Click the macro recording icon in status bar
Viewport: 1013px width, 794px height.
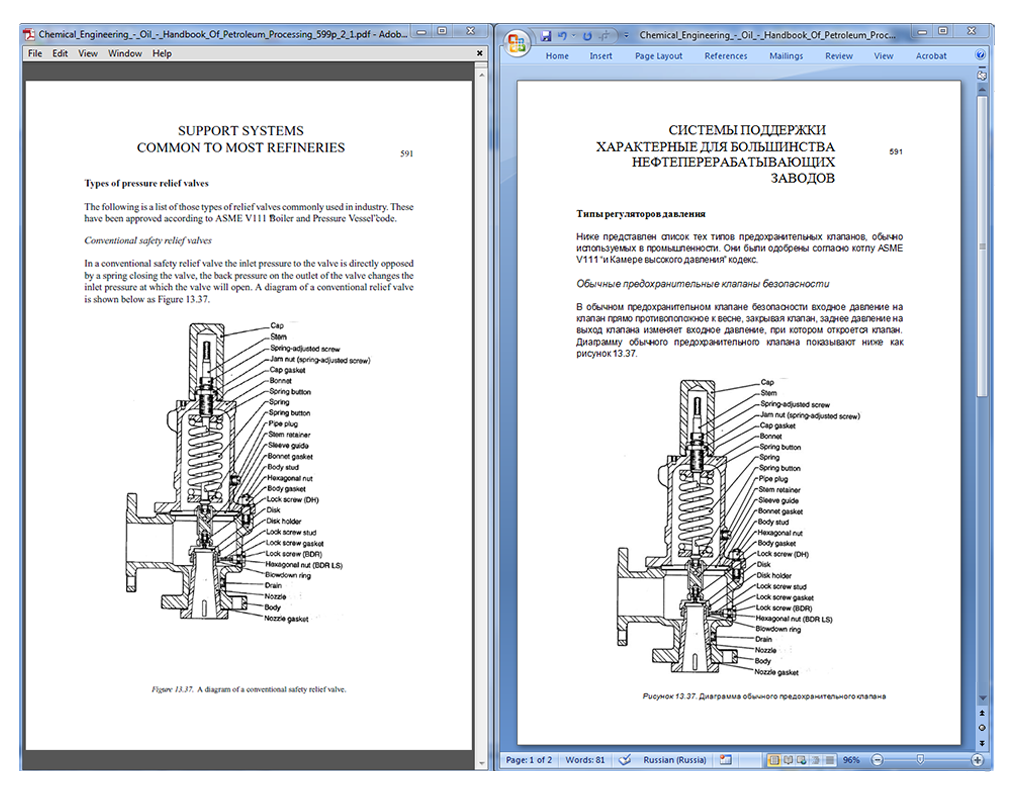[x=726, y=760]
